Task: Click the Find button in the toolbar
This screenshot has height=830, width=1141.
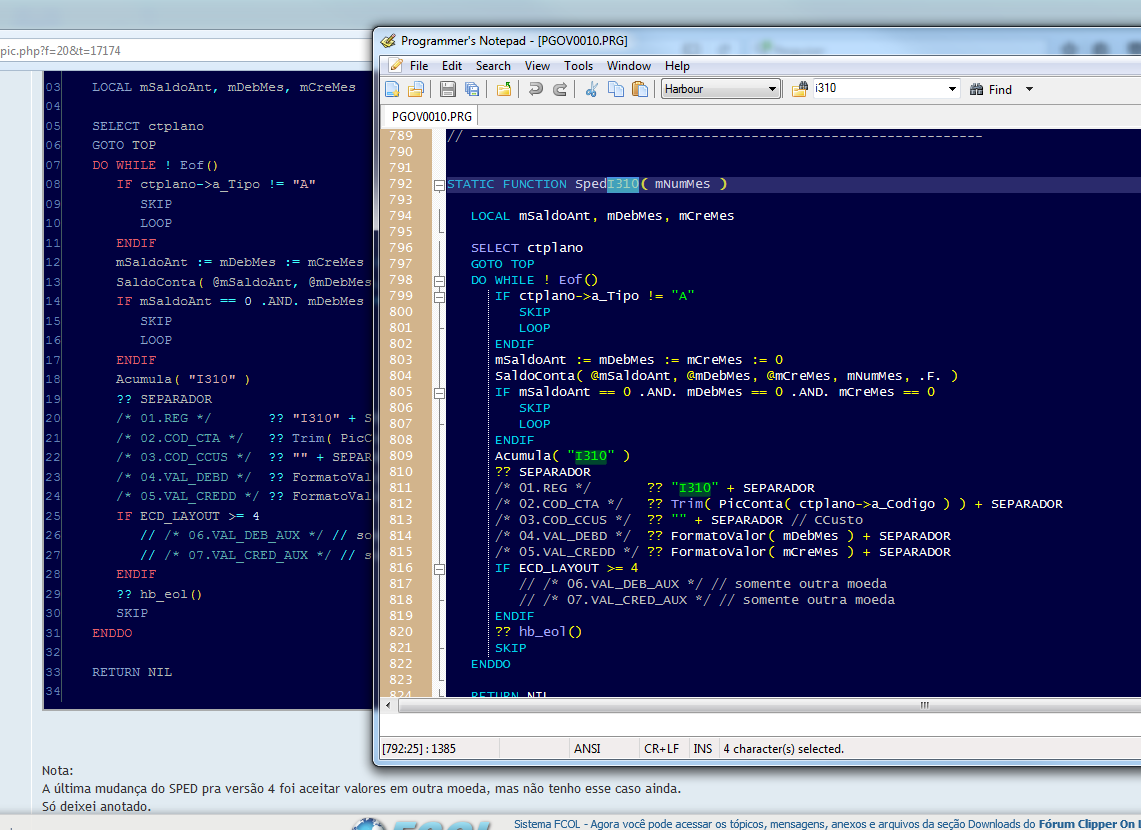Action: pyautogui.click(x=991, y=89)
